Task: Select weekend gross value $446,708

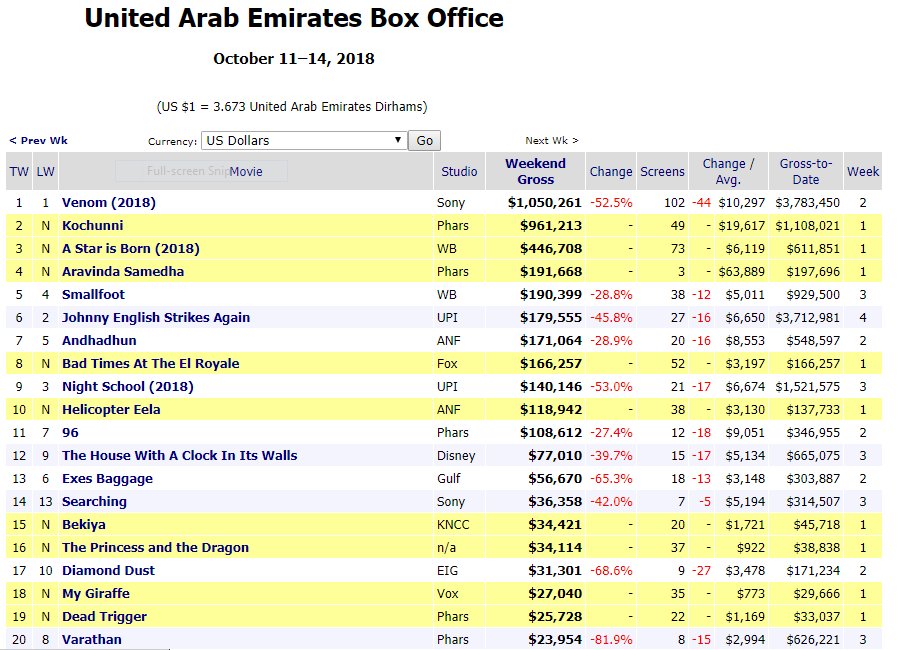Action: (551, 249)
